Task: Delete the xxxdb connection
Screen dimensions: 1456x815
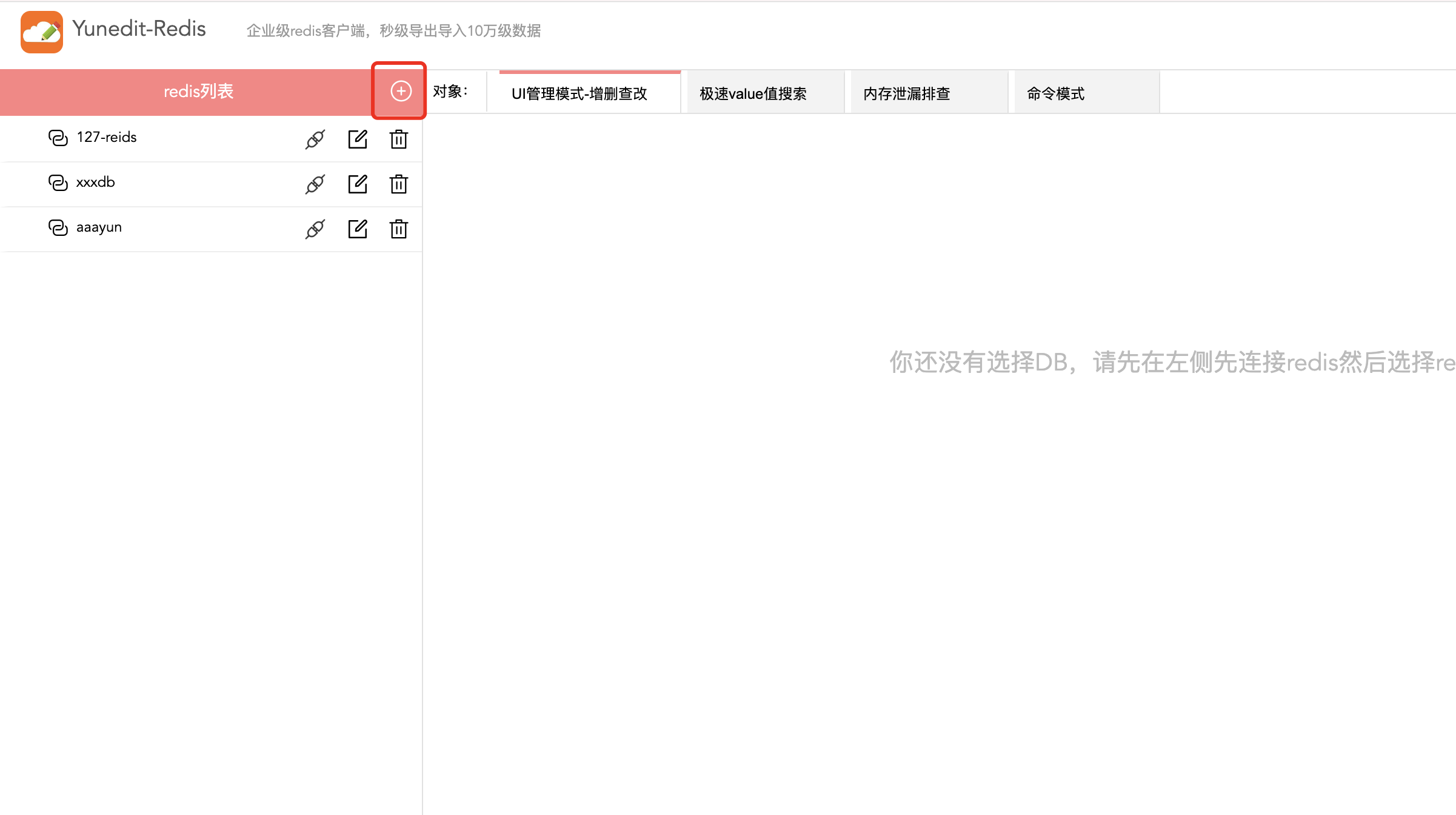Action: coord(398,184)
